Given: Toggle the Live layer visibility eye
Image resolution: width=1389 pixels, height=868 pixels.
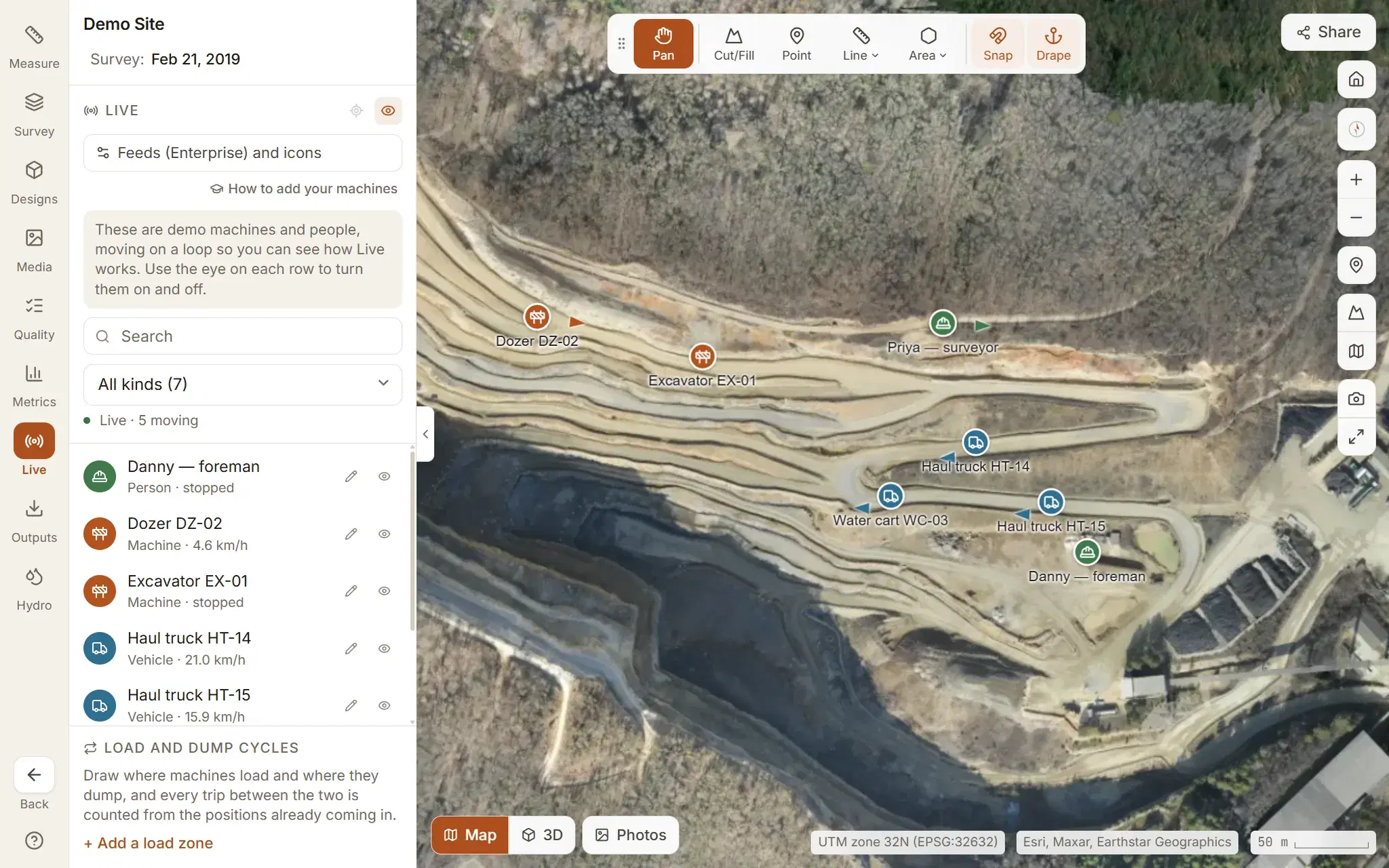Looking at the screenshot, I should 388,111.
